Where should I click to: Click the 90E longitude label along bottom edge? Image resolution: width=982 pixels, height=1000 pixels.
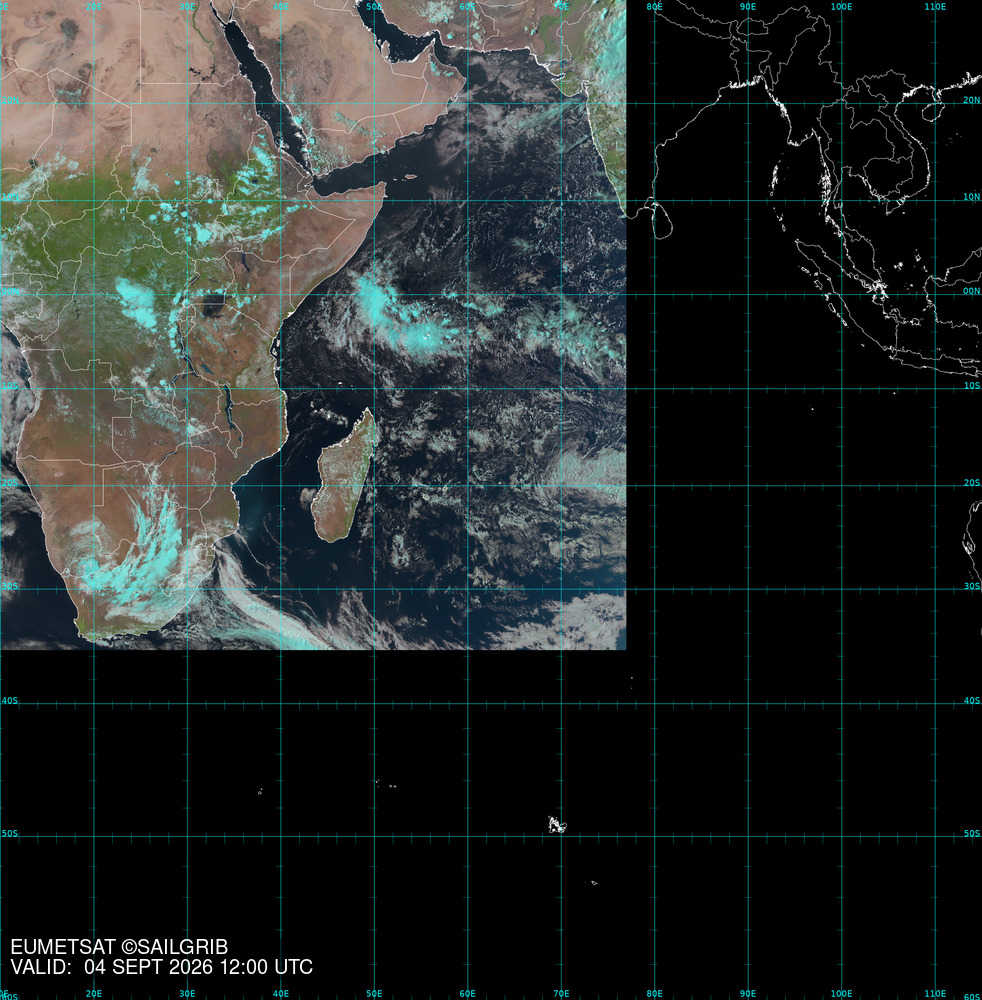pos(748,994)
